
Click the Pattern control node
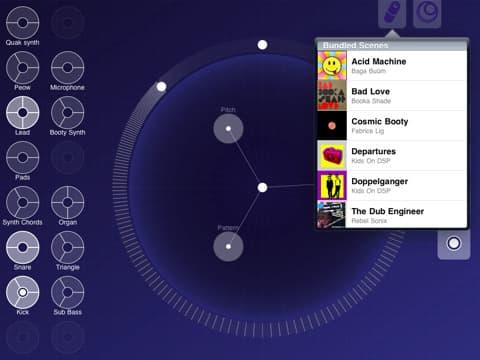[228, 247]
